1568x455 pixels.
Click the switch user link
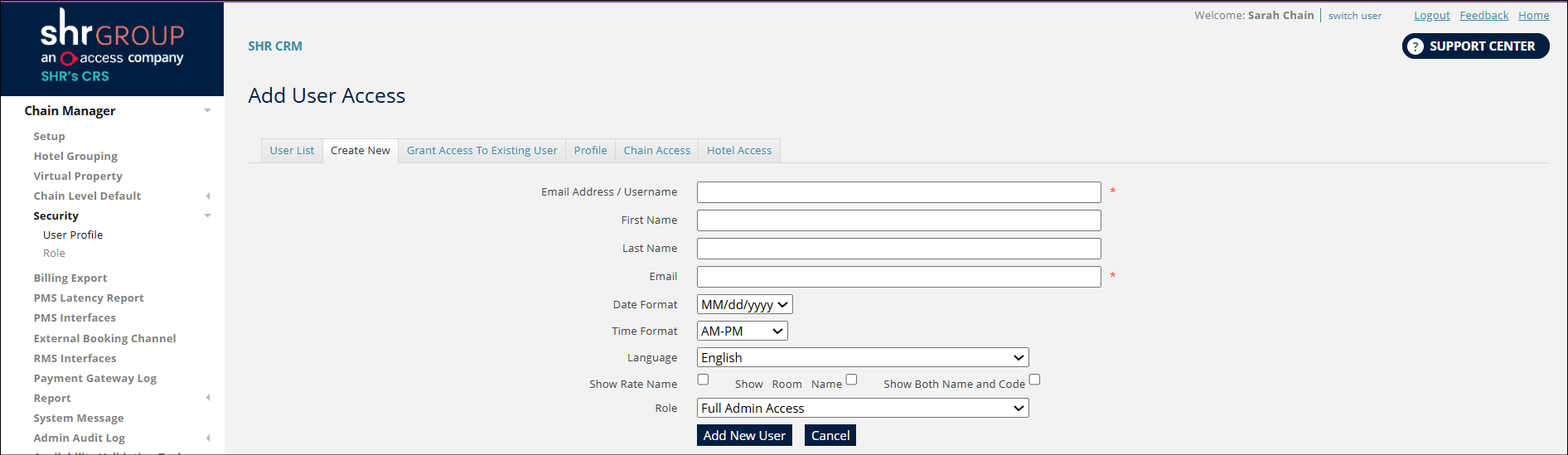click(x=1354, y=16)
